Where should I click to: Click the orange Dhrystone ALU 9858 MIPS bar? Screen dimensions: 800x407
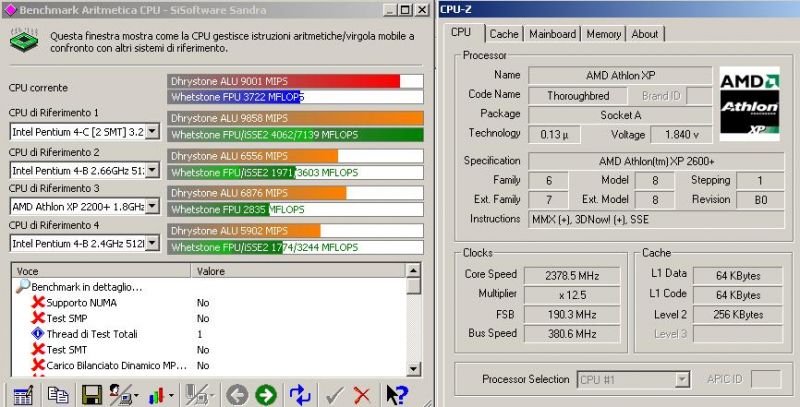(x=295, y=118)
